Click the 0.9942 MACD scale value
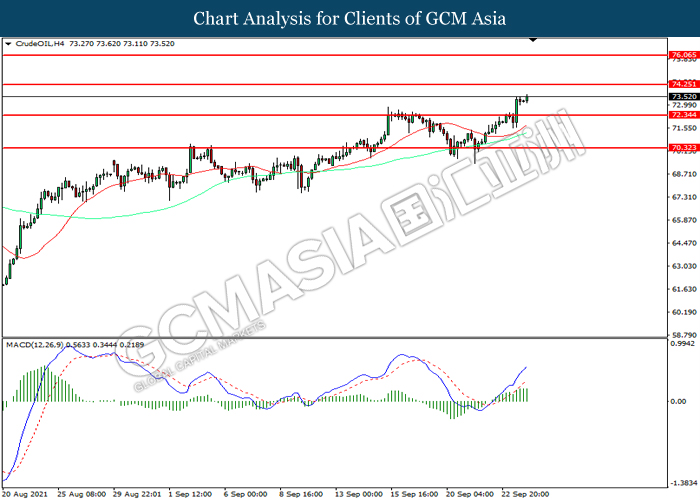Screen dimensions: 700x500 click(683, 343)
